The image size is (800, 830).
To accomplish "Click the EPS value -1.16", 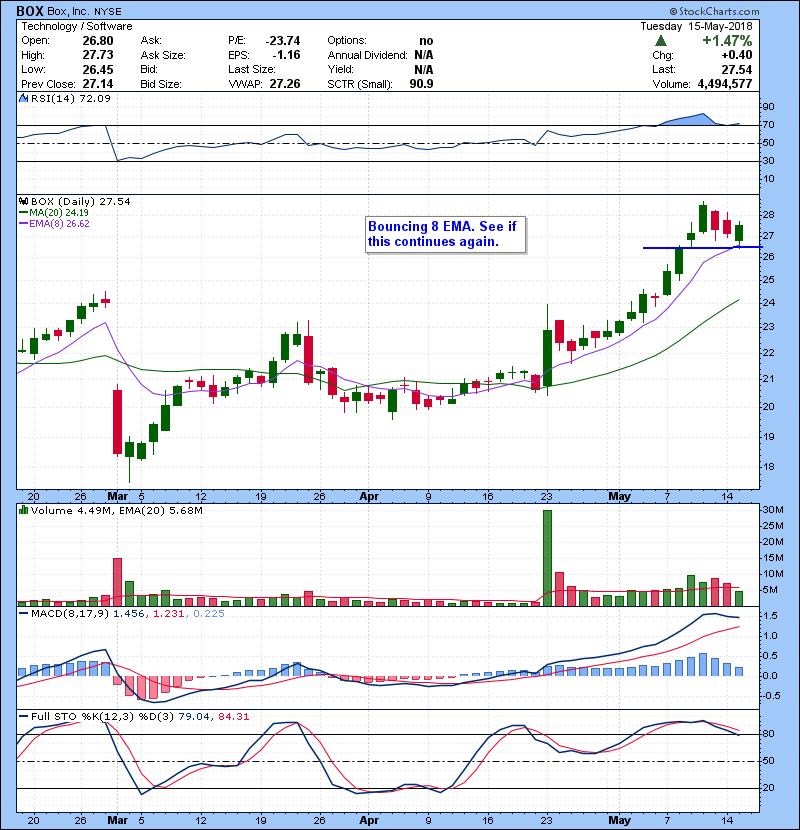I will click(286, 55).
